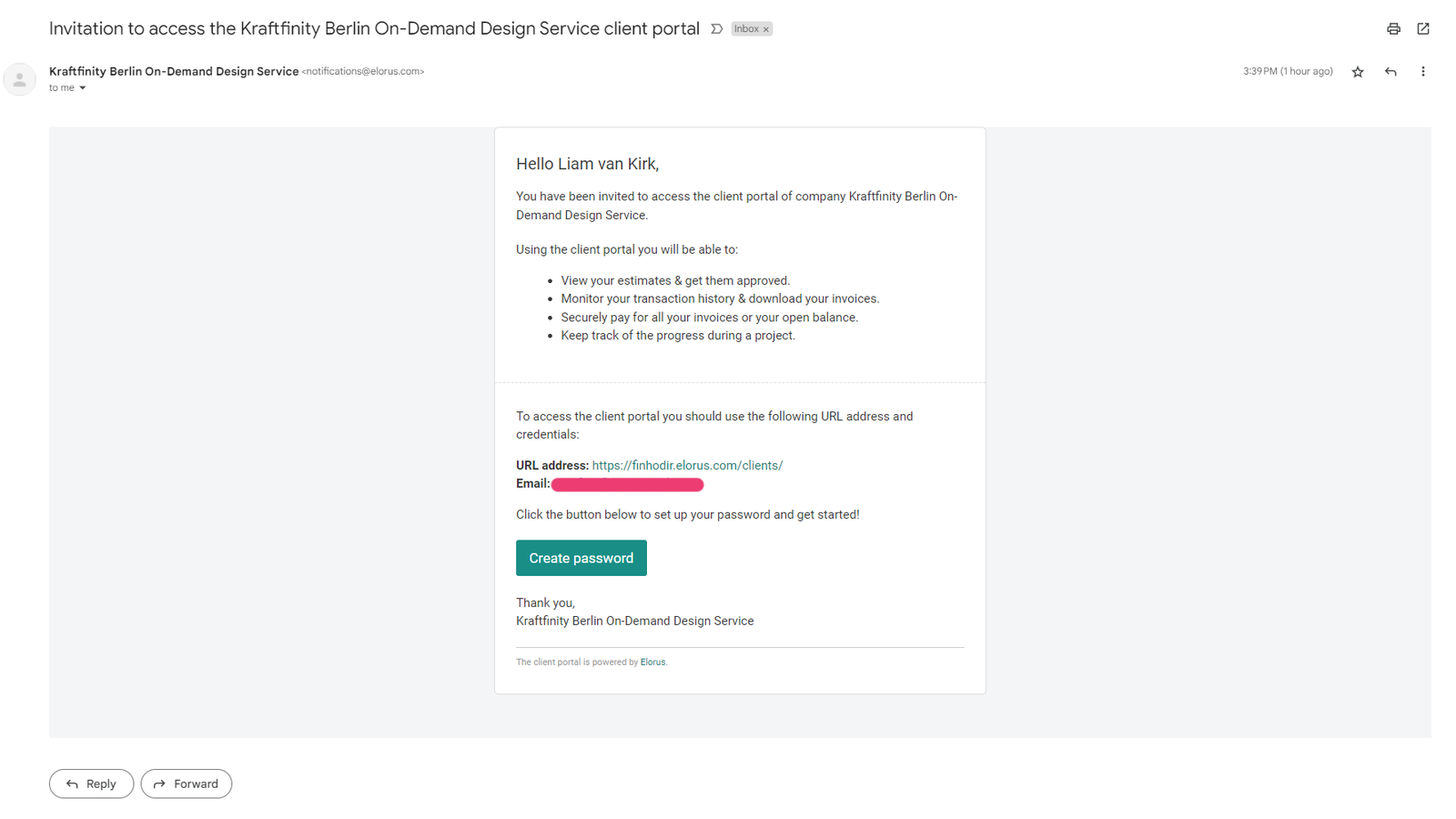
Task: Star this message
Action: pos(1358,72)
